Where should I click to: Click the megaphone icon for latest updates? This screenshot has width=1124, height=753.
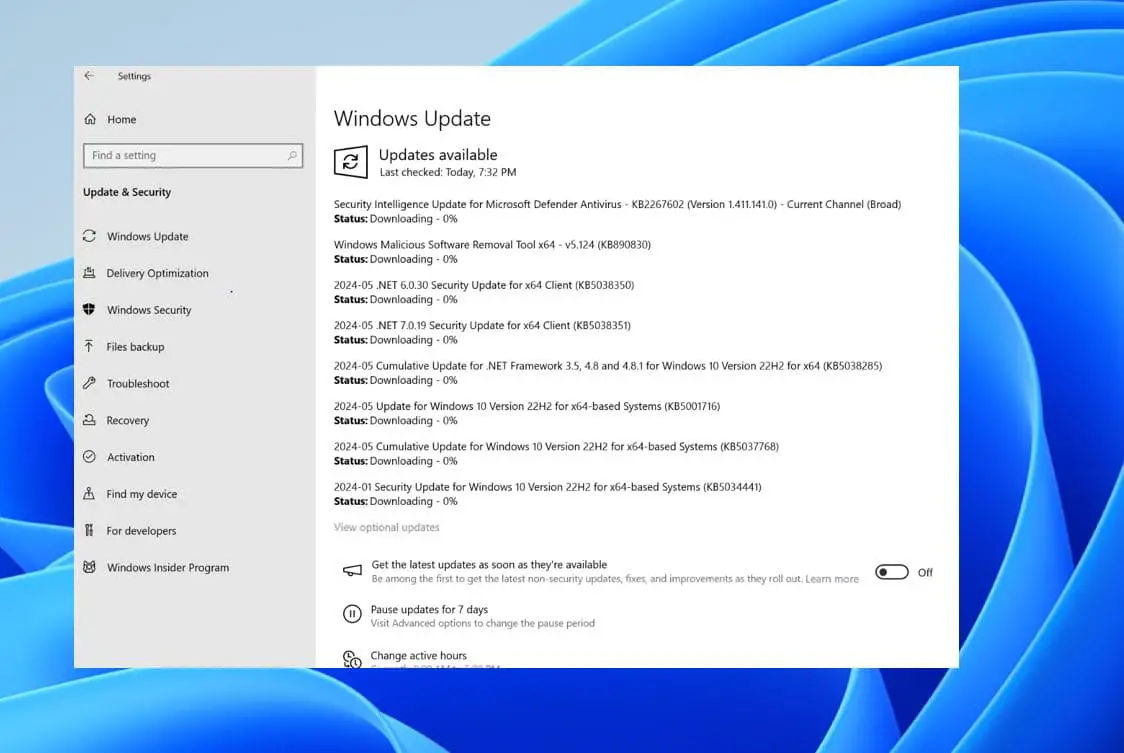coord(352,571)
